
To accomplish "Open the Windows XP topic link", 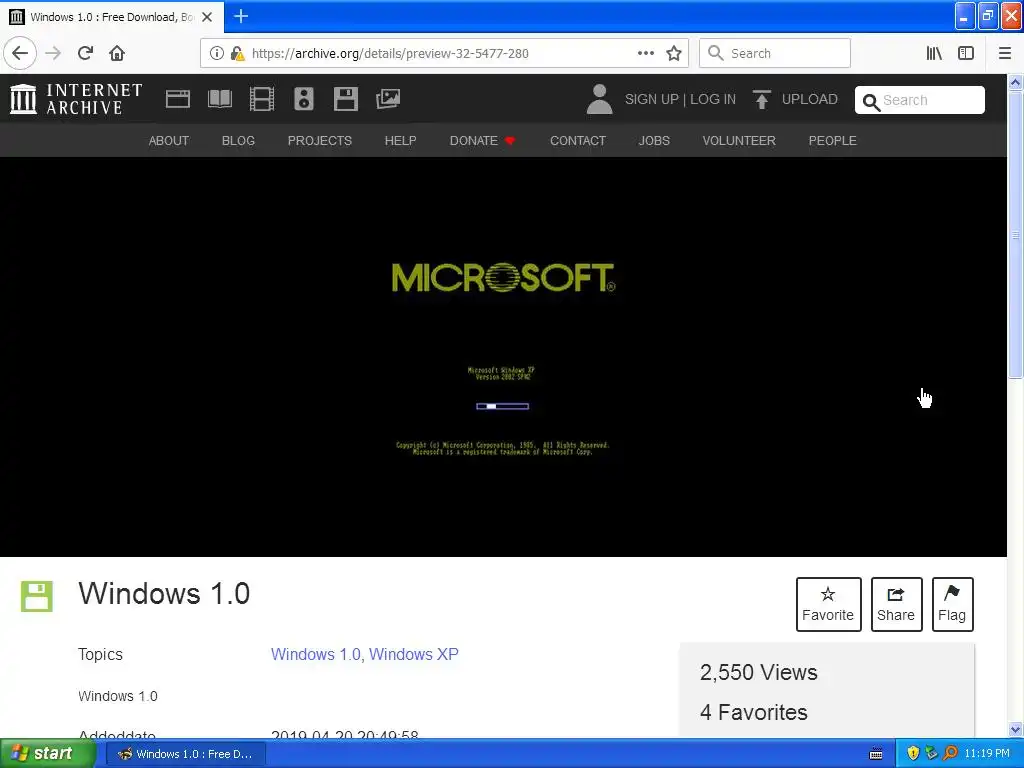I will (414, 654).
